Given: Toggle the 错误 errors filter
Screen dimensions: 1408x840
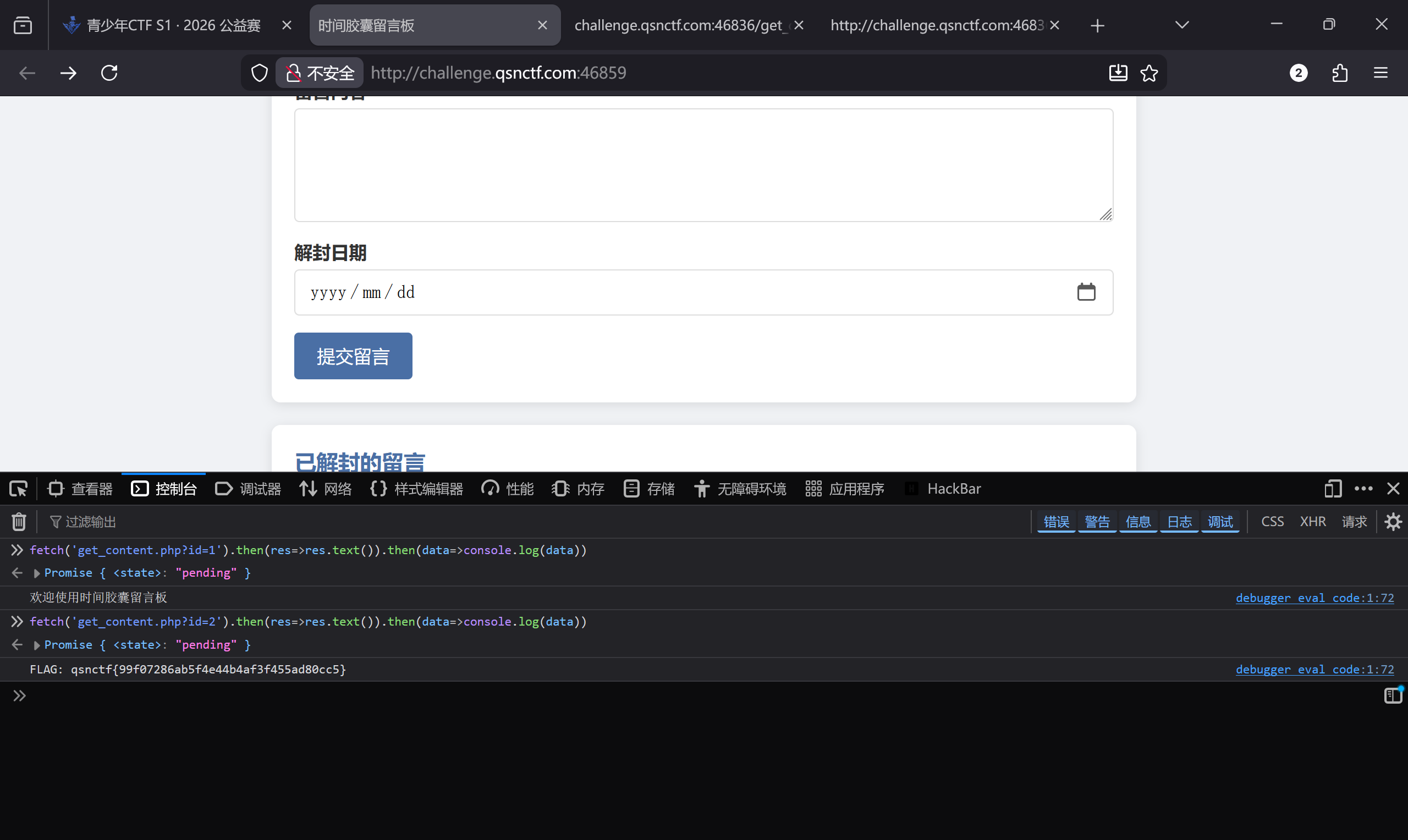Looking at the screenshot, I should tap(1056, 521).
